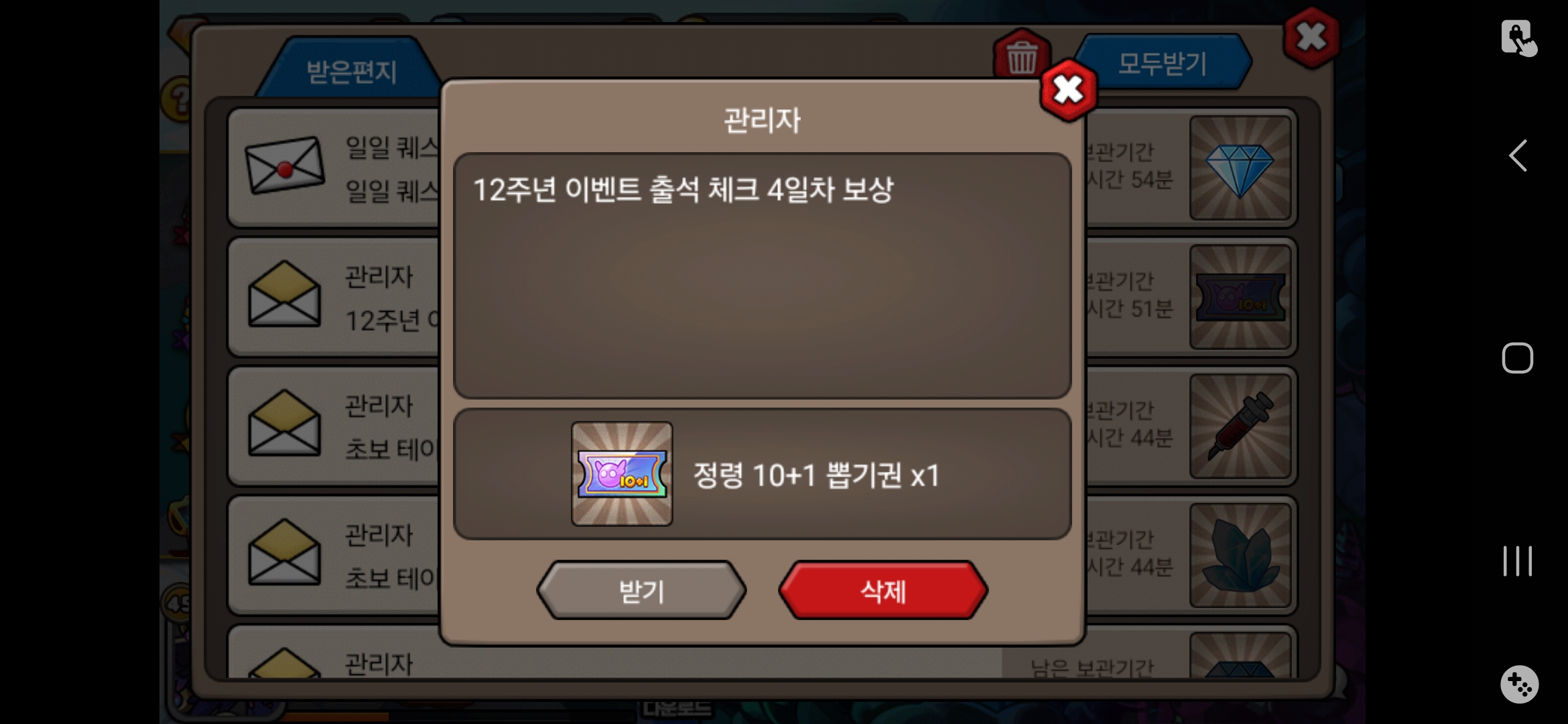This screenshot has width=1568, height=724.
Task: Click the red trash can icon
Action: 1021,55
